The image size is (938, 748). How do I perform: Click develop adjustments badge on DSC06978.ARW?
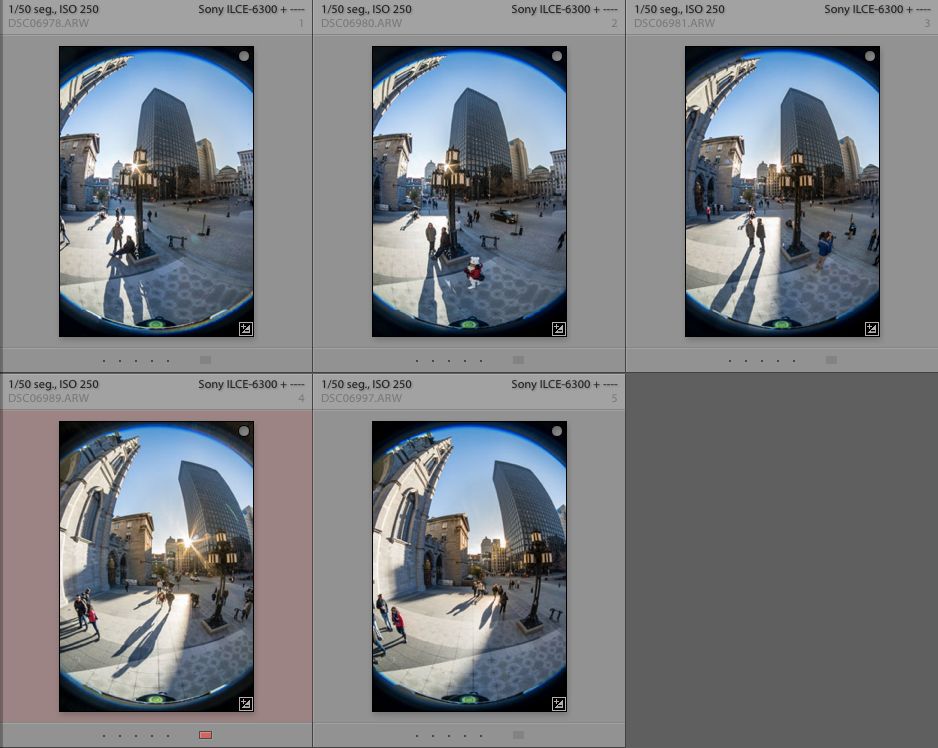click(245, 328)
